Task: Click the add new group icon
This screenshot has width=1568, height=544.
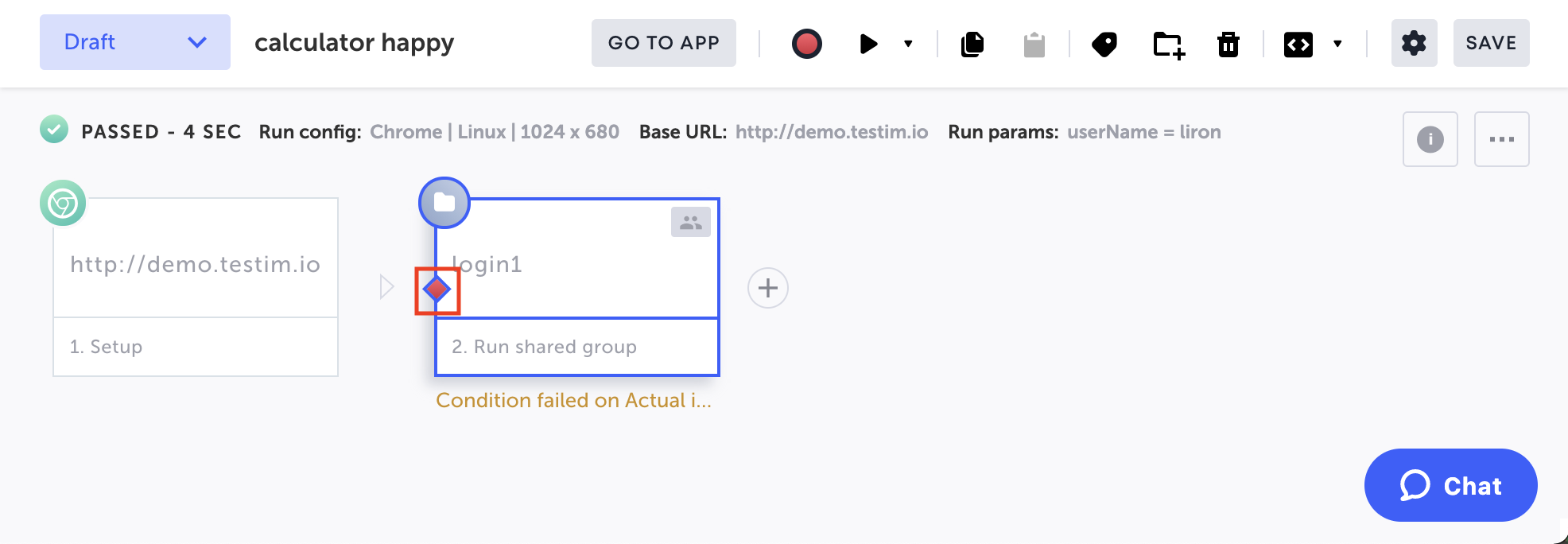Action: 1168,45
